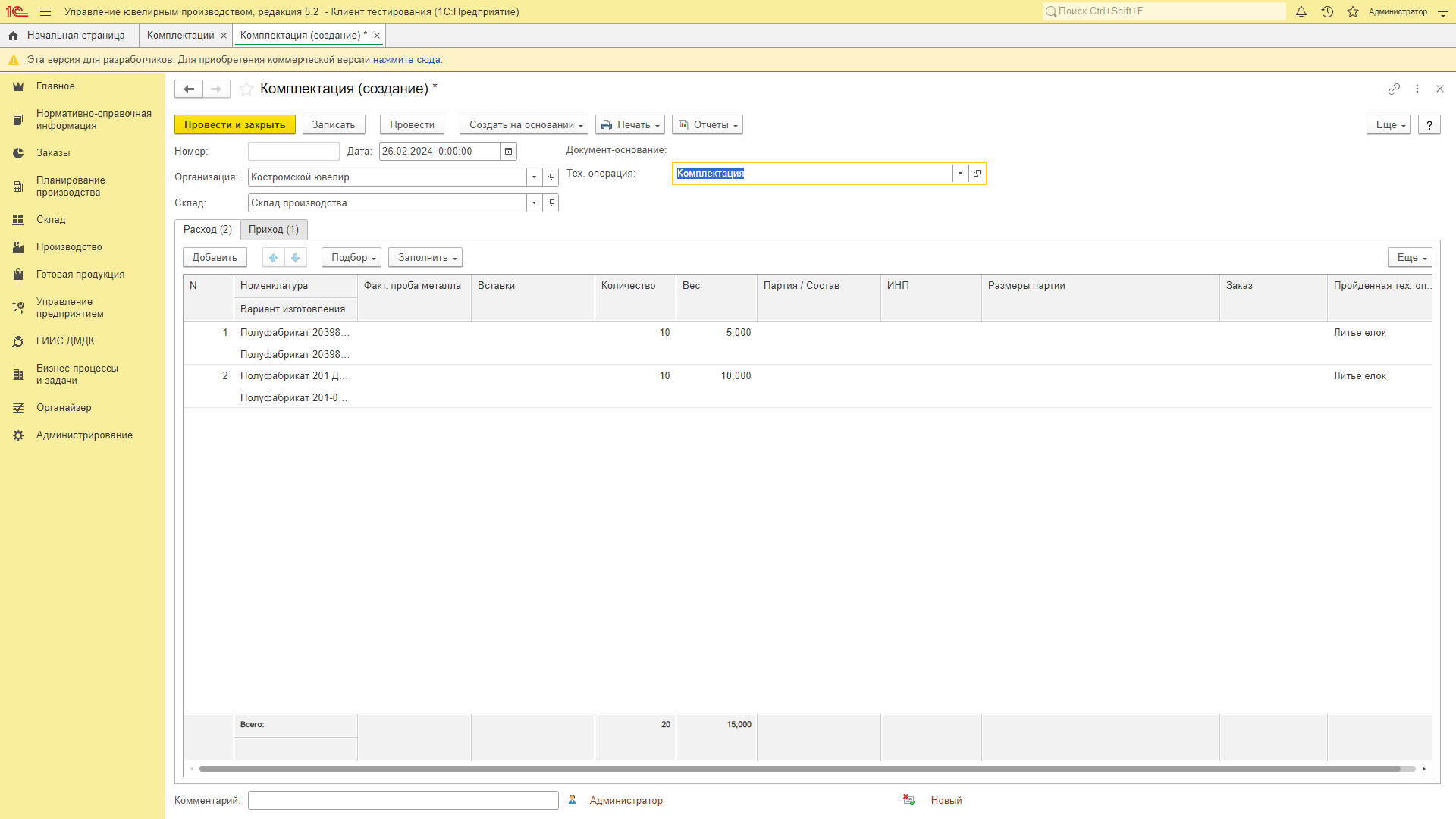This screenshot has height=819, width=1456.
Task: Click Провести и закрыть button
Action: (x=235, y=125)
